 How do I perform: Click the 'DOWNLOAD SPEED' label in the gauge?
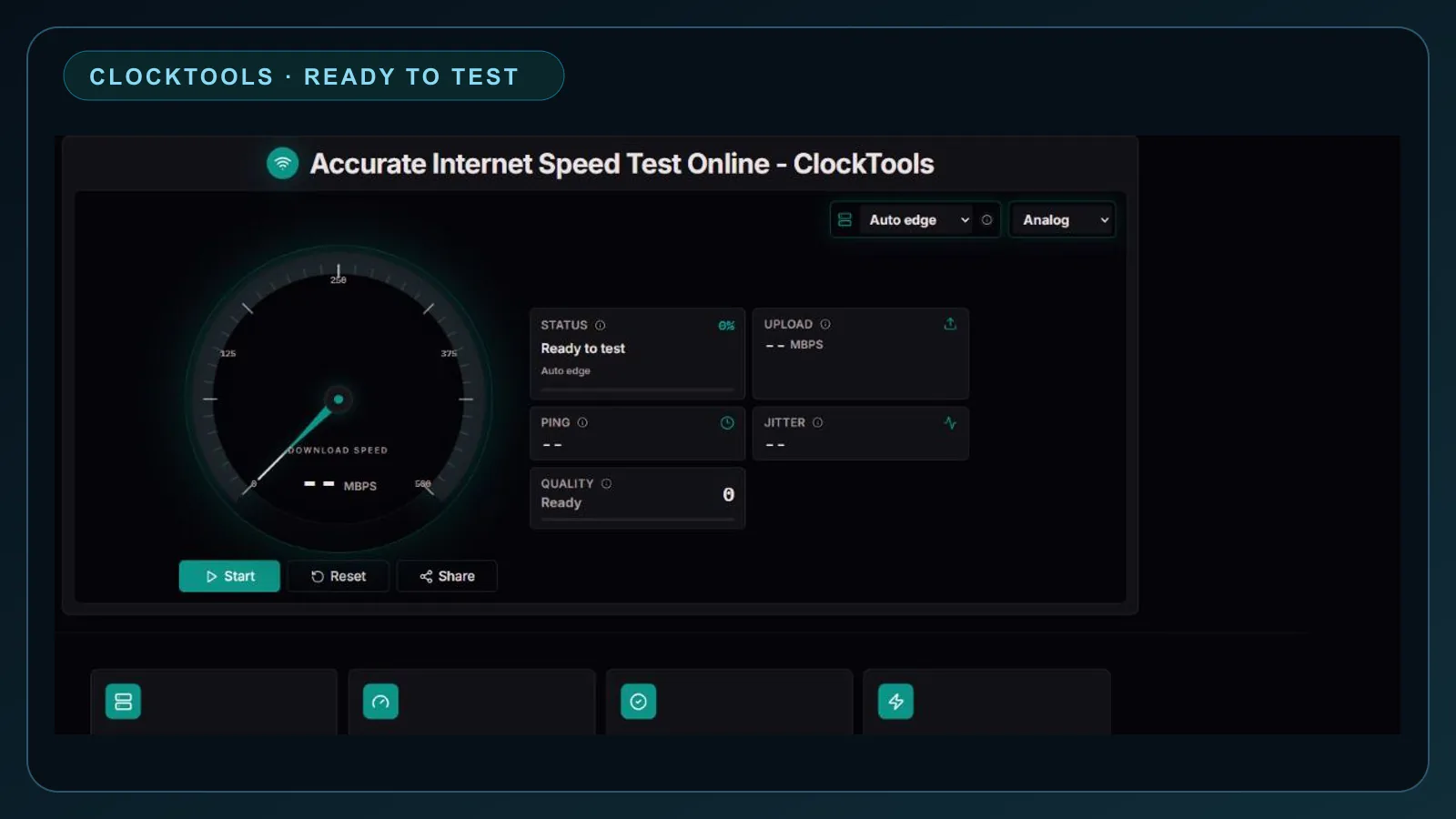(x=339, y=450)
